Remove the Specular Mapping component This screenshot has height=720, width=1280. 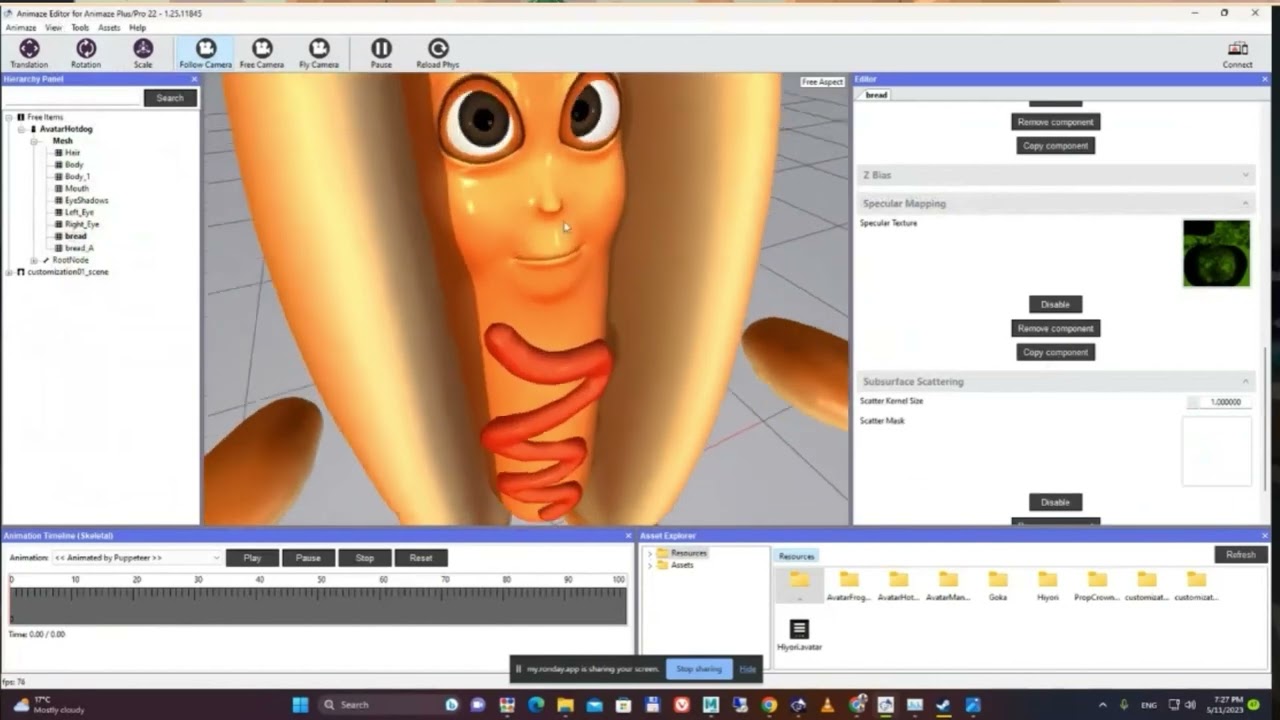tap(1055, 328)
